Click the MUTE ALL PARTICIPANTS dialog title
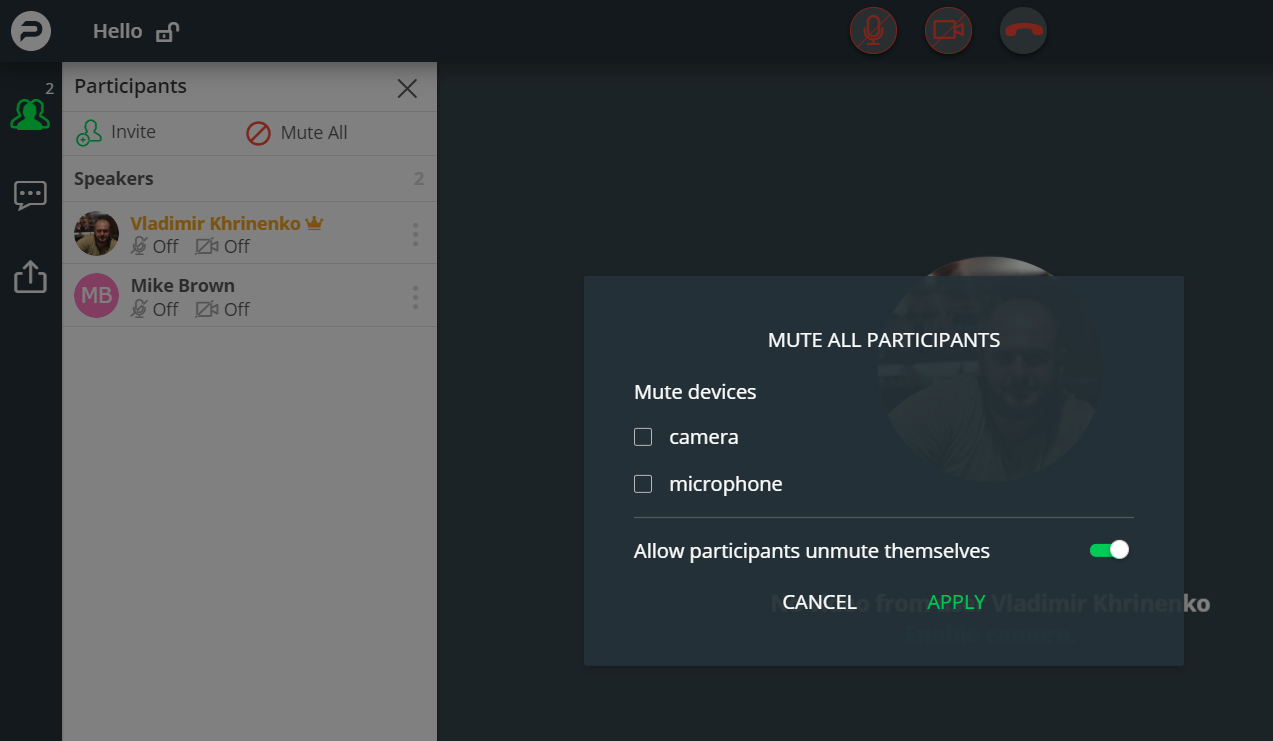This screenshot has width=1273, height=741. (884, 340)
